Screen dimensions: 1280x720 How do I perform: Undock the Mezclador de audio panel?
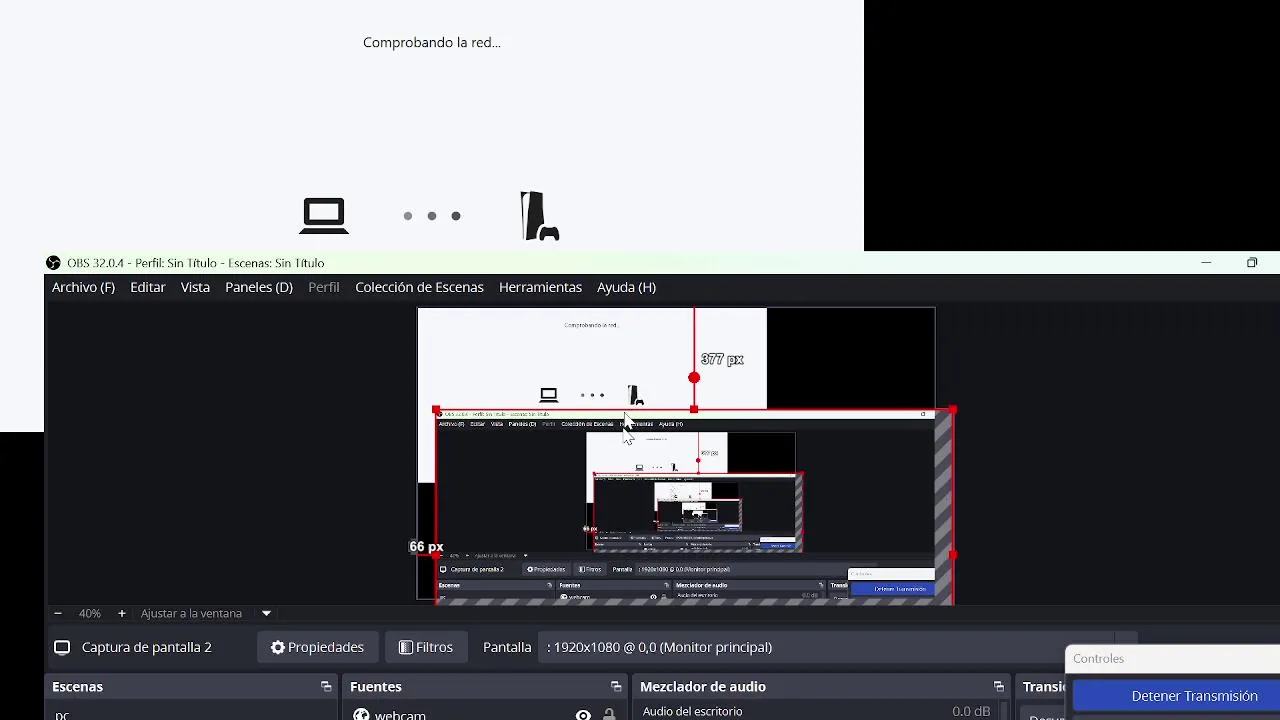pyautogui.click(x=998, y=686)
